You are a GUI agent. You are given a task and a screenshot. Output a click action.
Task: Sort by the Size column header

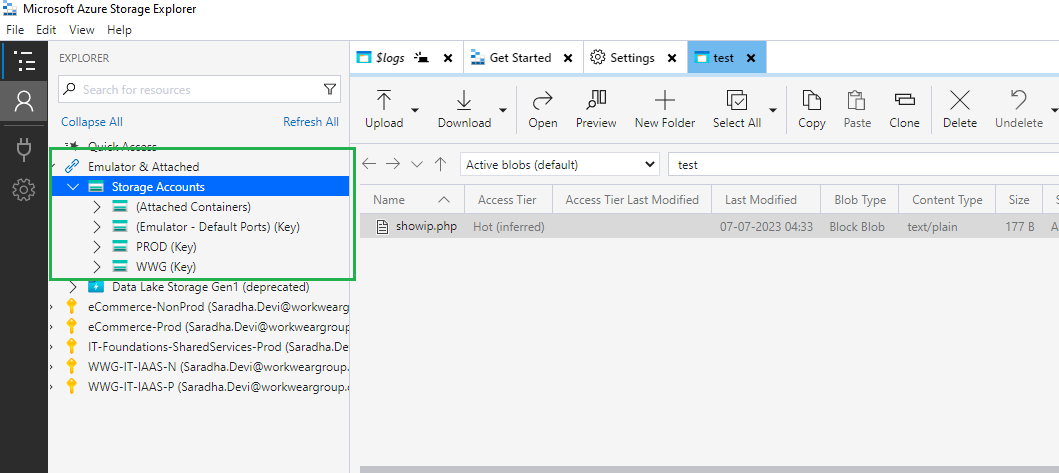(x=1018, y=199)
